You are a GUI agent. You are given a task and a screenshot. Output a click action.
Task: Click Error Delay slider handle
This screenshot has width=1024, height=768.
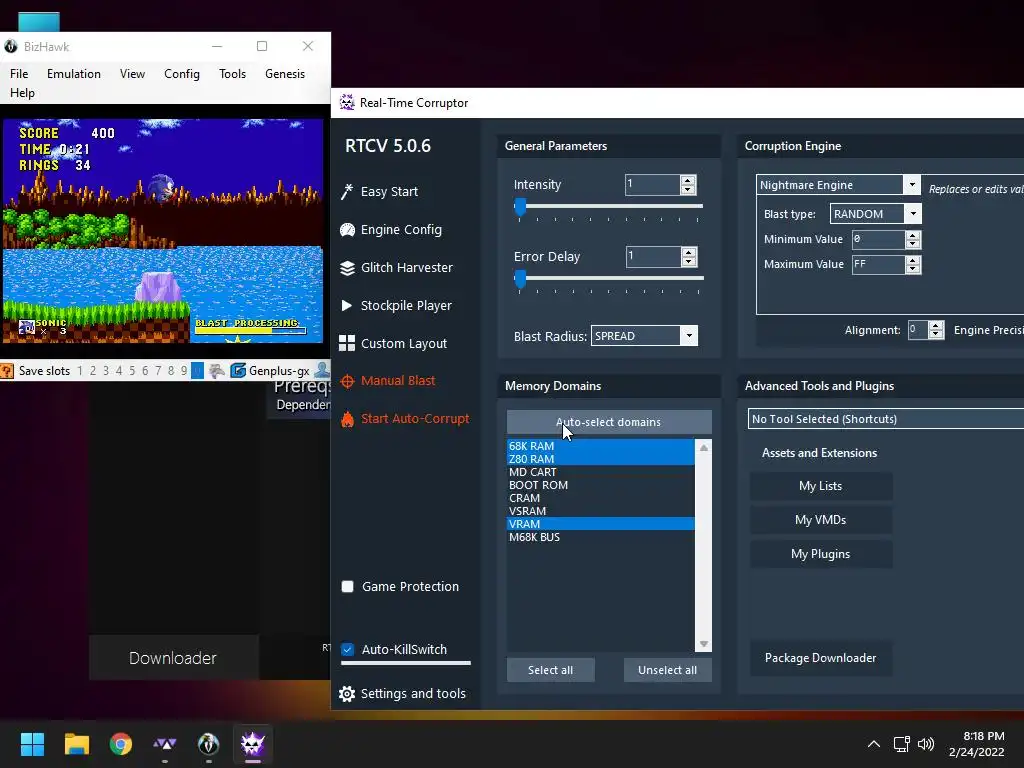click(520, 280)
